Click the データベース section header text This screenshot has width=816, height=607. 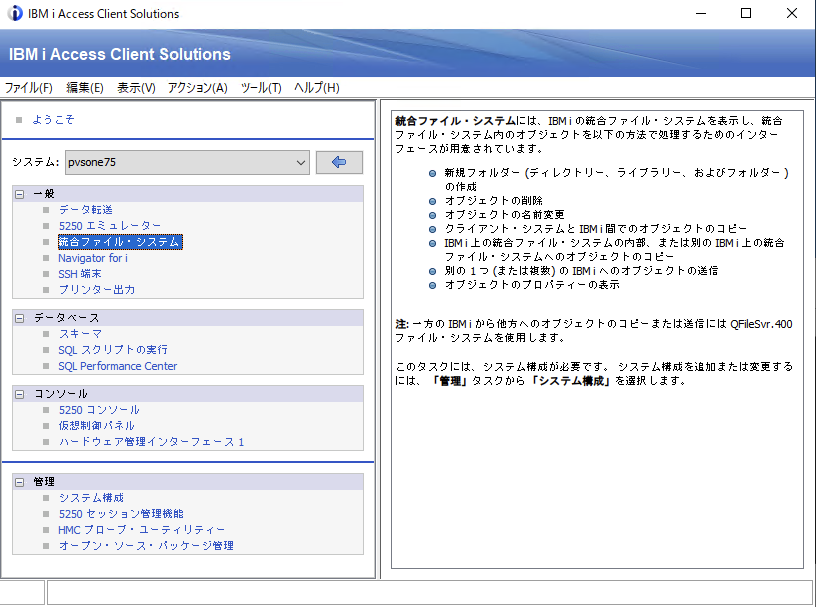[66, 318]
